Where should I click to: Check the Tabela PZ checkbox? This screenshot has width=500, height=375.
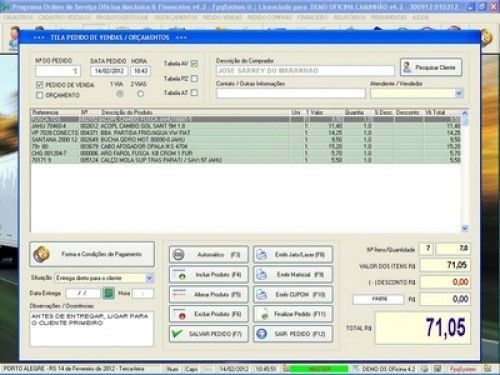pos(194,79)
